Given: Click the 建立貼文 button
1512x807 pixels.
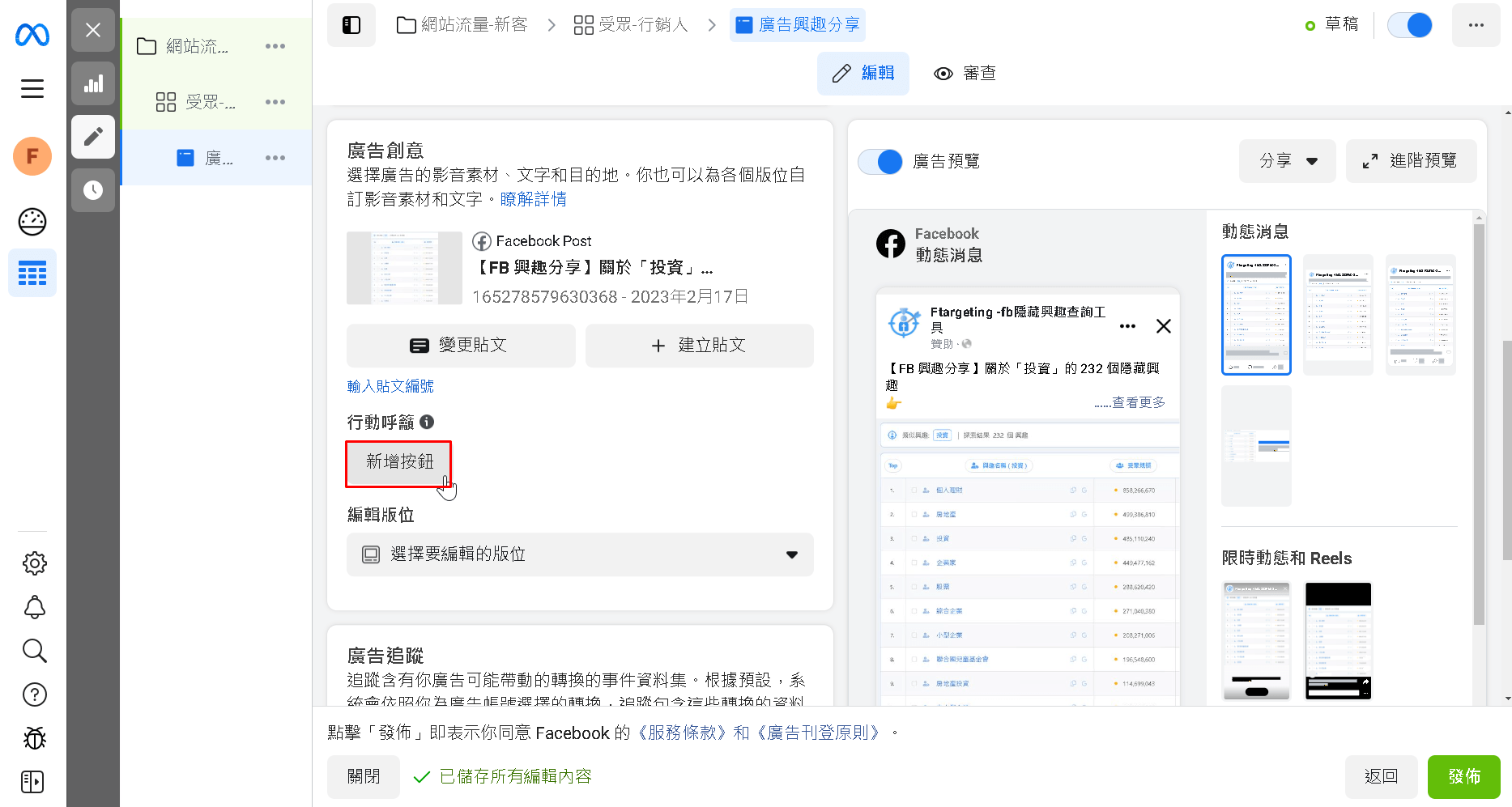Looking at the screenshot, I should (x=700, y=346).
